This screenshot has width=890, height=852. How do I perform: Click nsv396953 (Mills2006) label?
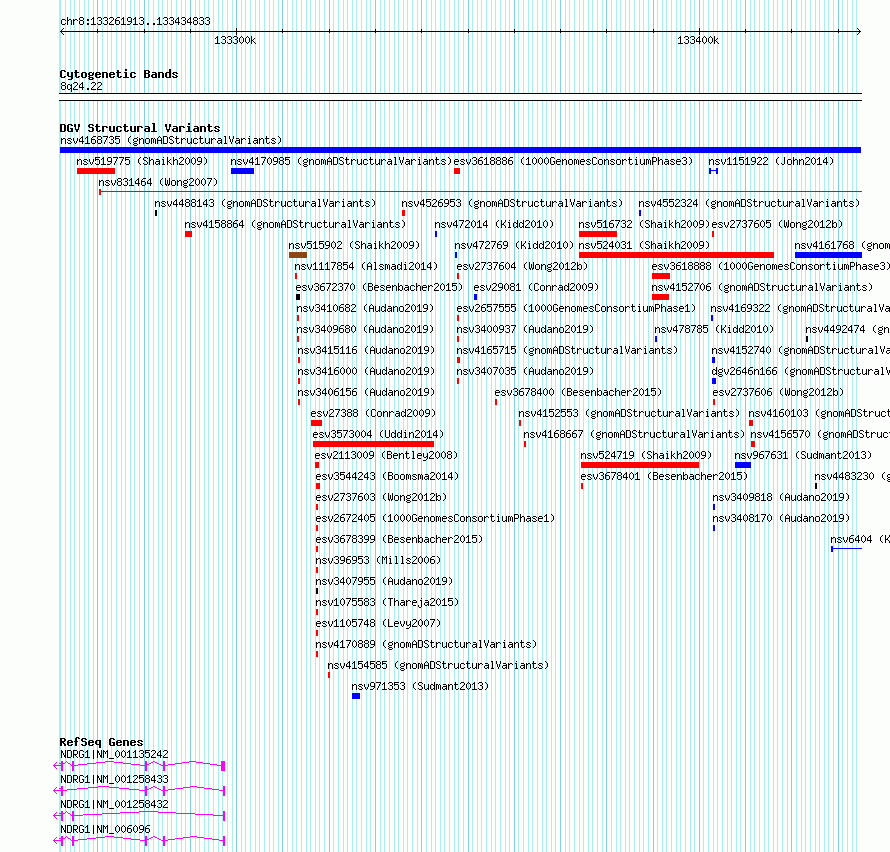378,560
